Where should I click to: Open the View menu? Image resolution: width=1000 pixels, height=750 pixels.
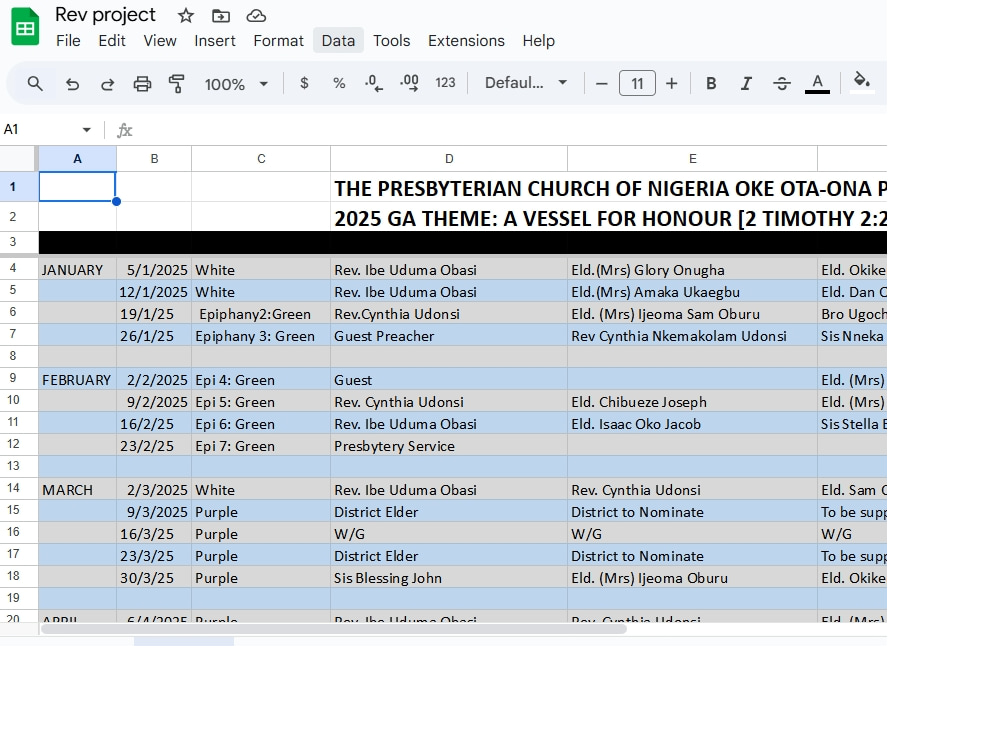[x=159, y=41]
